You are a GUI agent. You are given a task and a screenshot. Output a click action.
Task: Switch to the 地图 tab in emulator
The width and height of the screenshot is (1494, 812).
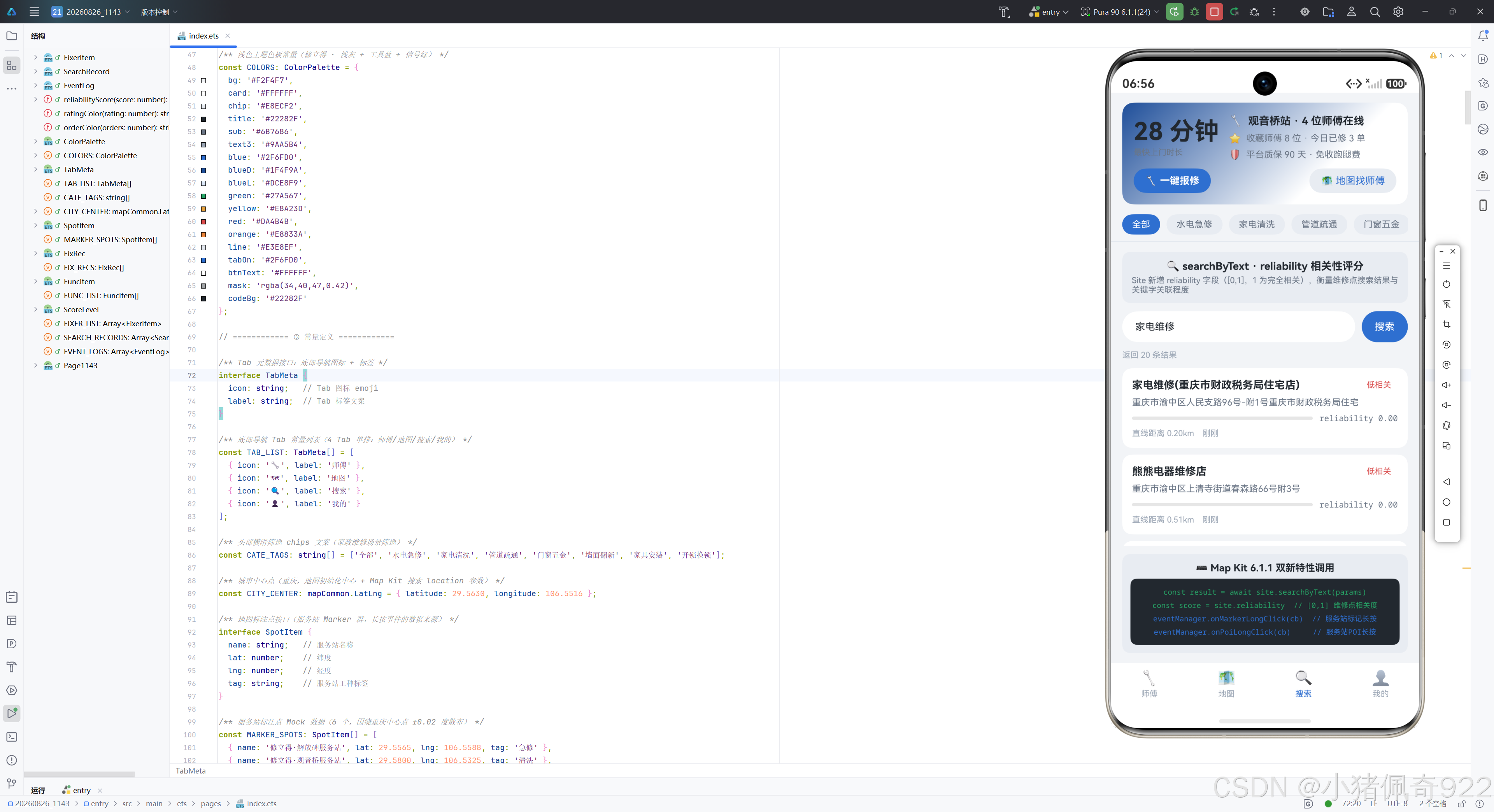[1226, 684]
